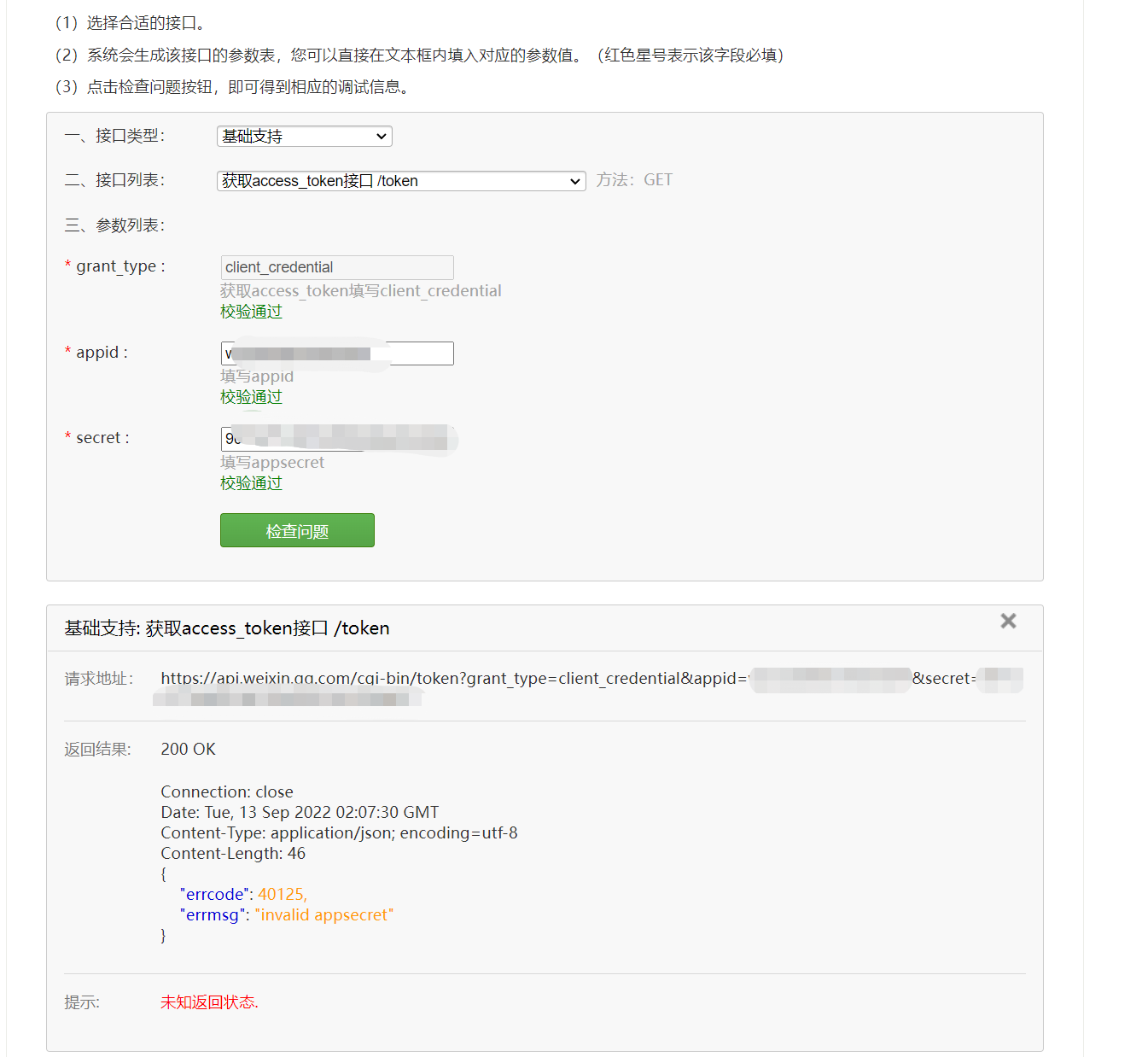Click the 校验通过 link under appid
This screenshot has height=1057, width=1148.
click(x=250, y=396)
